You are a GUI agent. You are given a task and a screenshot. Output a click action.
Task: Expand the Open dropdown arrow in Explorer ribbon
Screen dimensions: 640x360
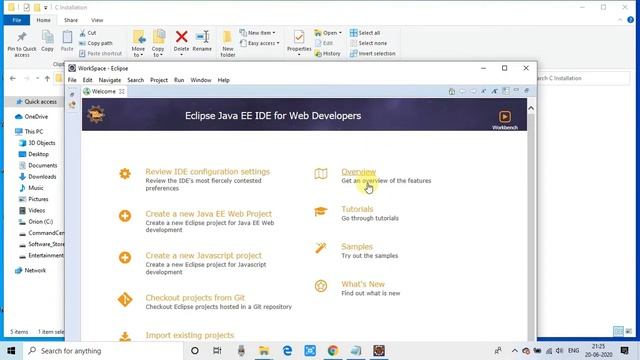coord(340,33)
